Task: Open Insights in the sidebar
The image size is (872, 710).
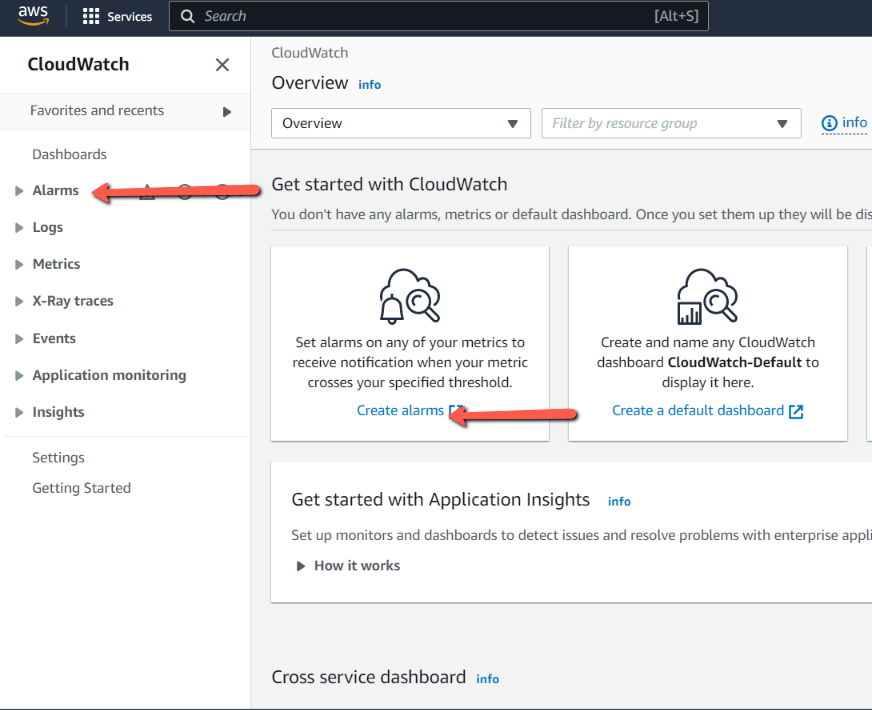Action: tap(58, 412)
